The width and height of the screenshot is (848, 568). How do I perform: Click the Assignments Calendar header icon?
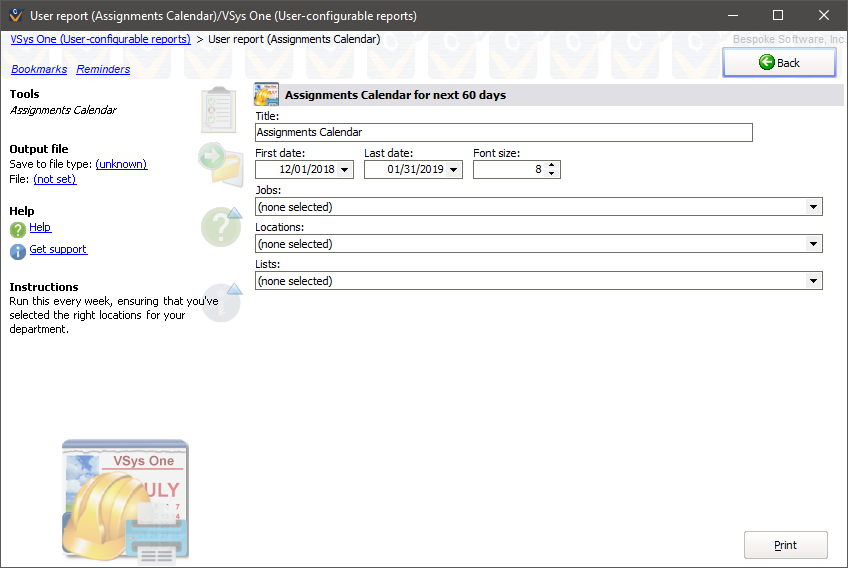tap(267, 94)
